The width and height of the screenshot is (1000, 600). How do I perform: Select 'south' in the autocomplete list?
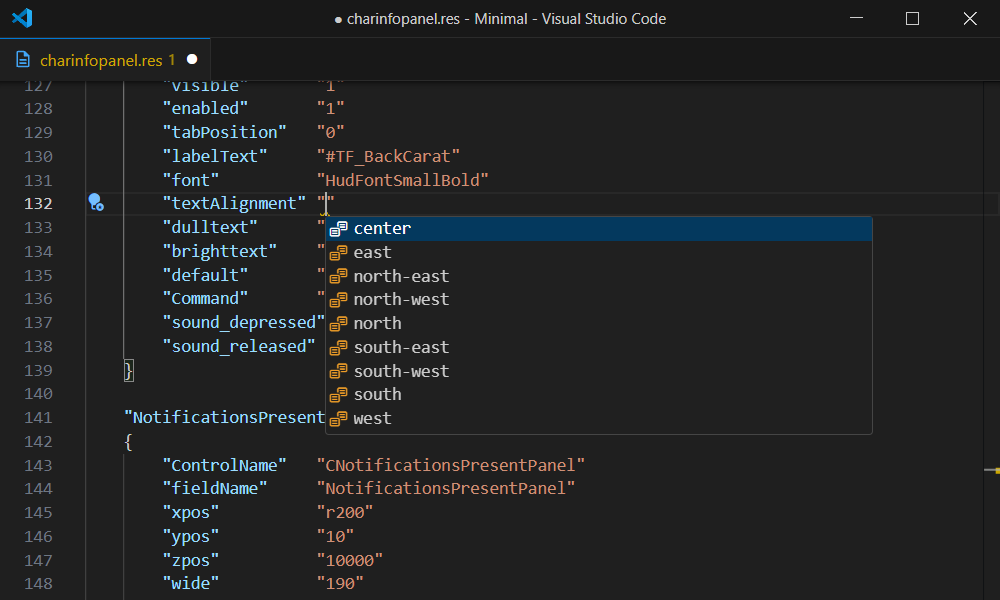pos(599,395)
